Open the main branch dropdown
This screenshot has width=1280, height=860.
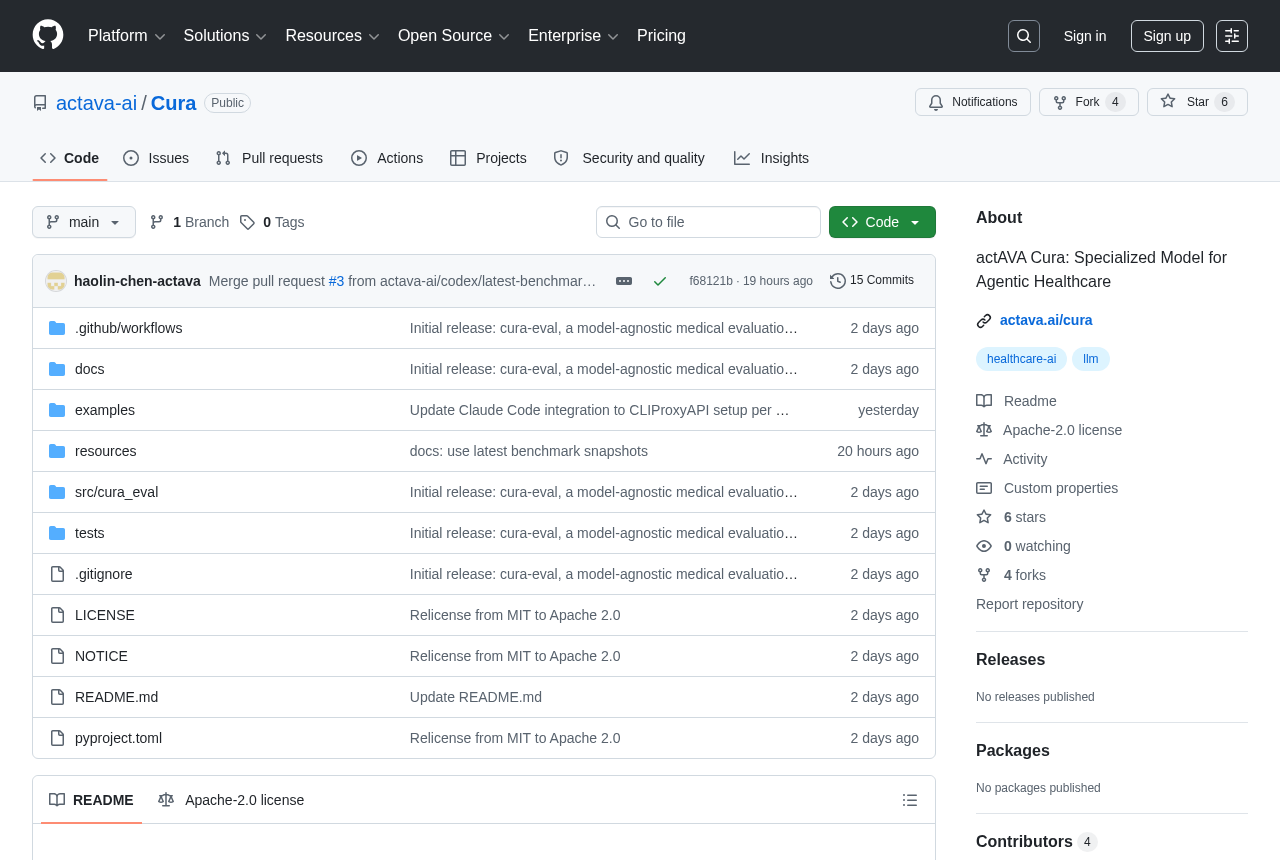pos(84,222)
